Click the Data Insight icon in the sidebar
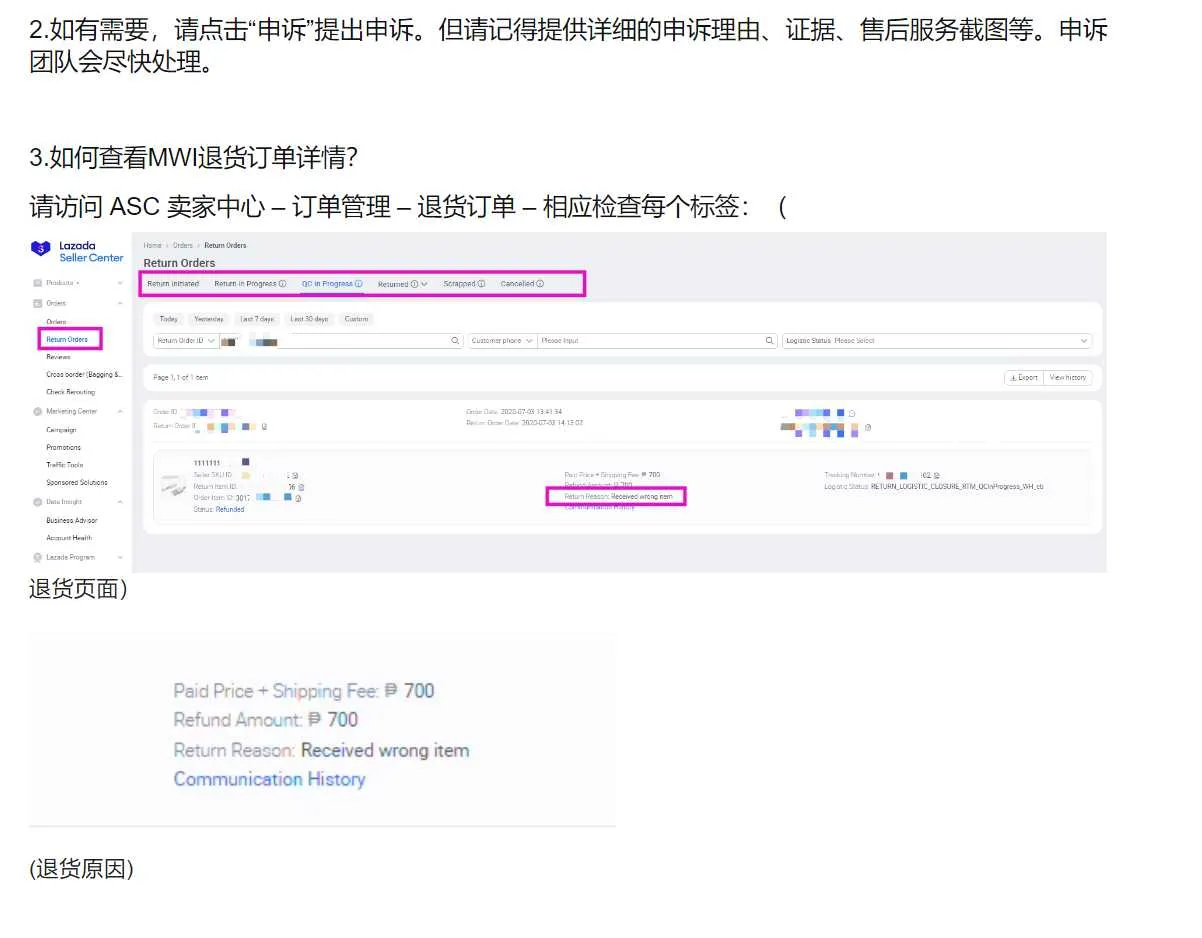Screen dimensions: 1202x938 [x=38, y=502]
